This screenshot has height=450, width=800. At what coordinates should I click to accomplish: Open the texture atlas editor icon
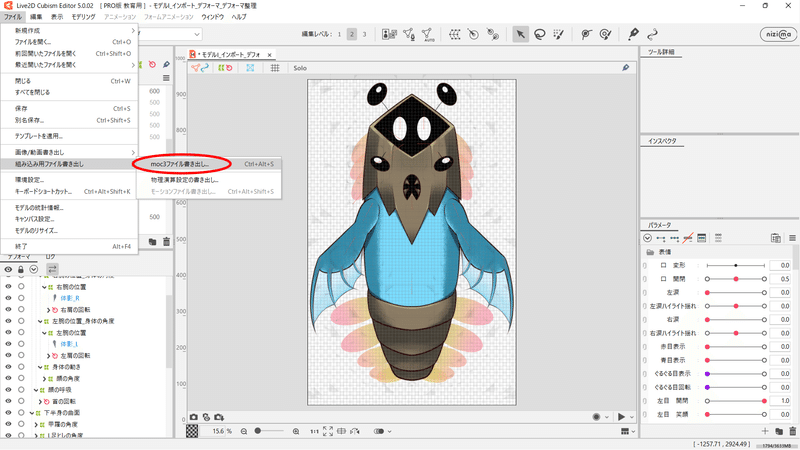tap(389, 34)
